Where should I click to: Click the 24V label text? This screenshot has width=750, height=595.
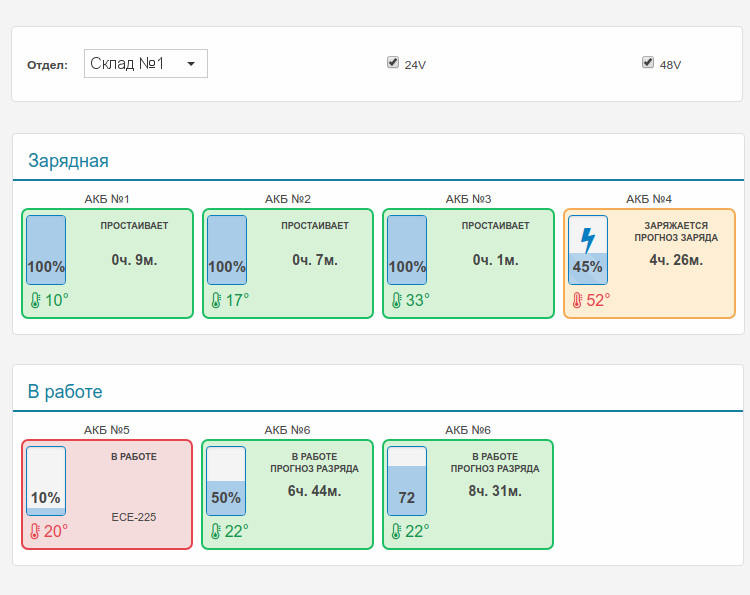pyautogui.click(x=415, y=65)
